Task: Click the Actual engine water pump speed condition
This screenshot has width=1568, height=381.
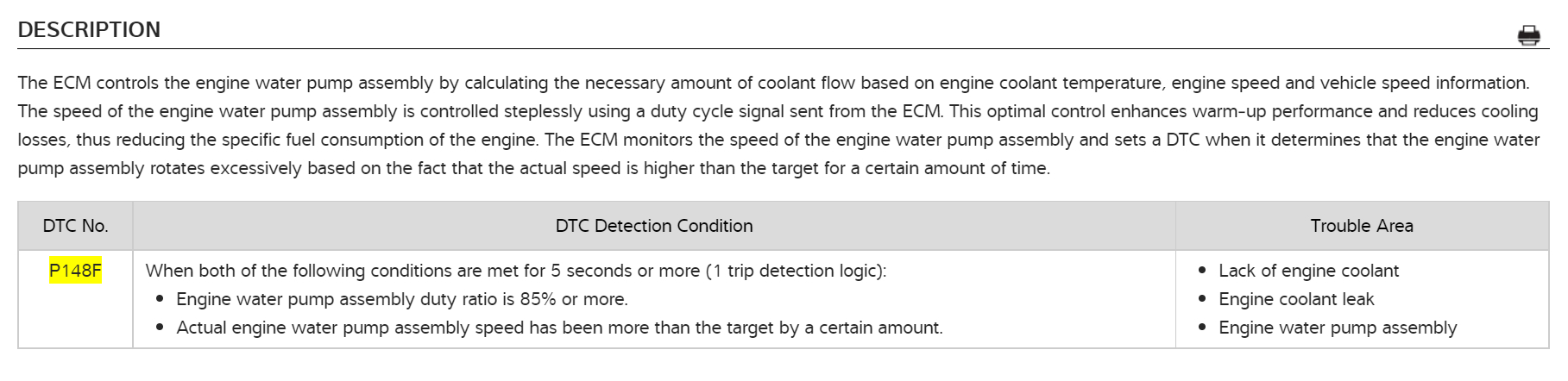Action: 558,328
